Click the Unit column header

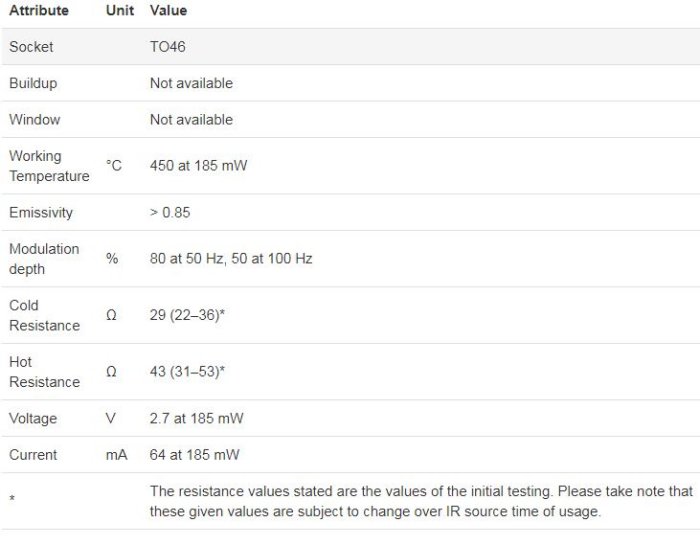pyautogui.click(x=120, y=11)
